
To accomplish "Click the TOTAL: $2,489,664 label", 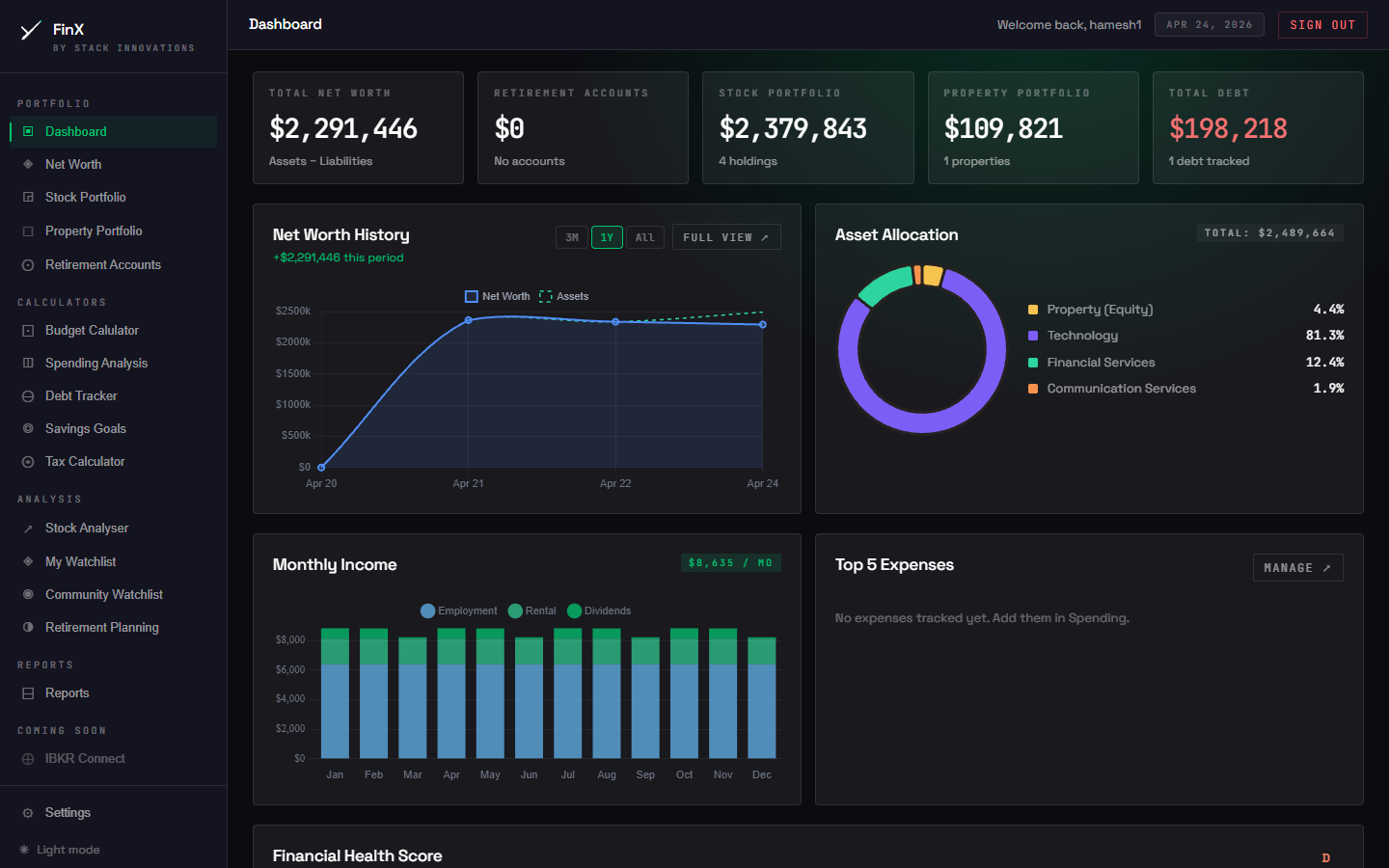I will [x=1269, y=233].
